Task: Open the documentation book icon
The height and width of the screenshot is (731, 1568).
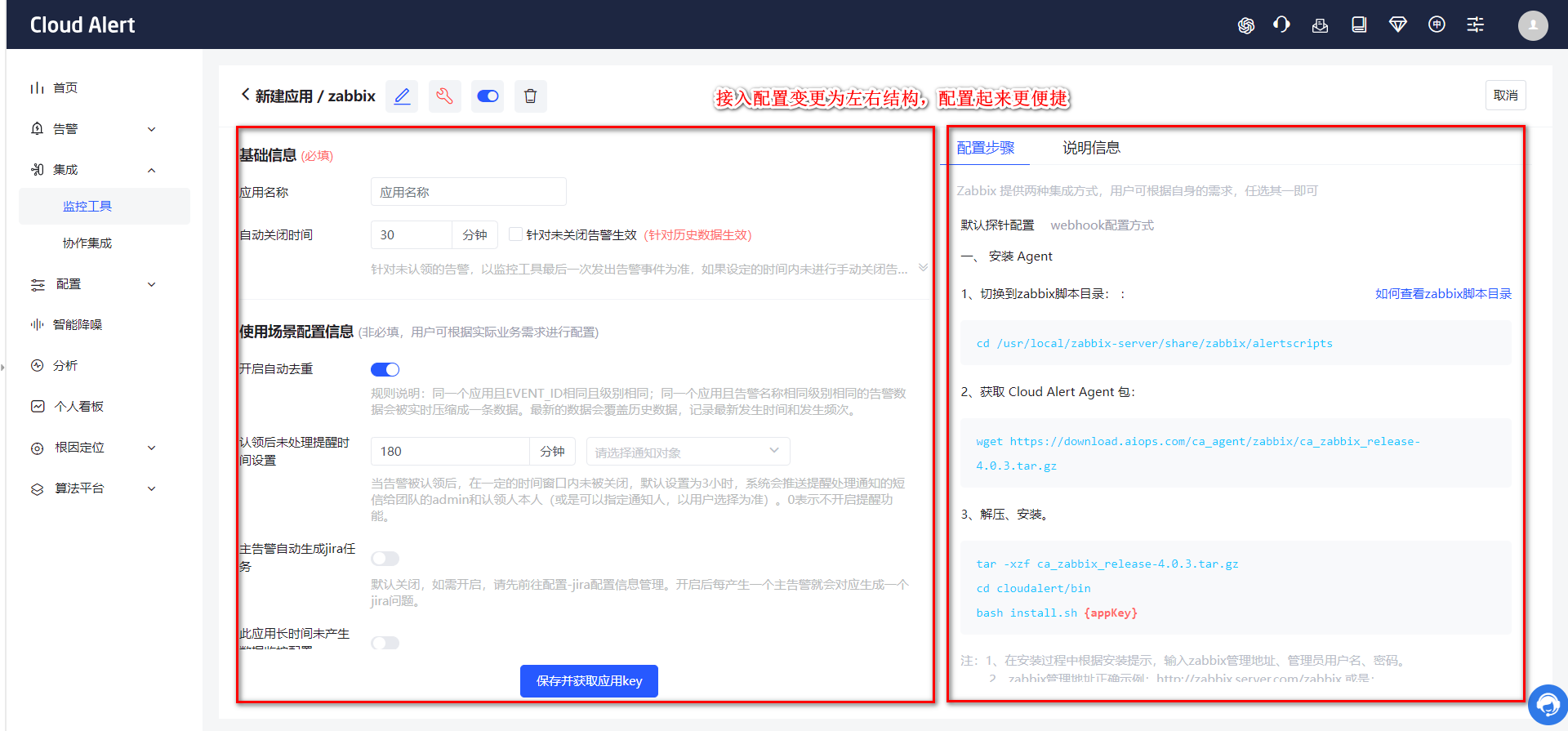Action: [x=1359, y=25]
